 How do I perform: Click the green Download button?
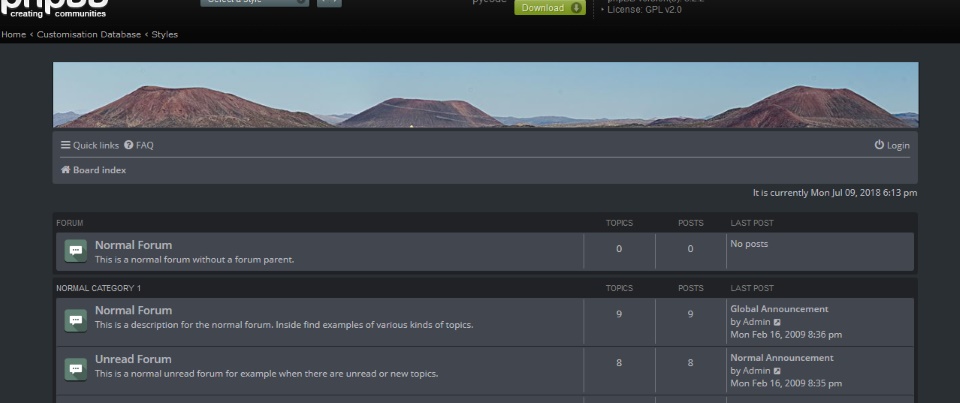pos(550,8)
